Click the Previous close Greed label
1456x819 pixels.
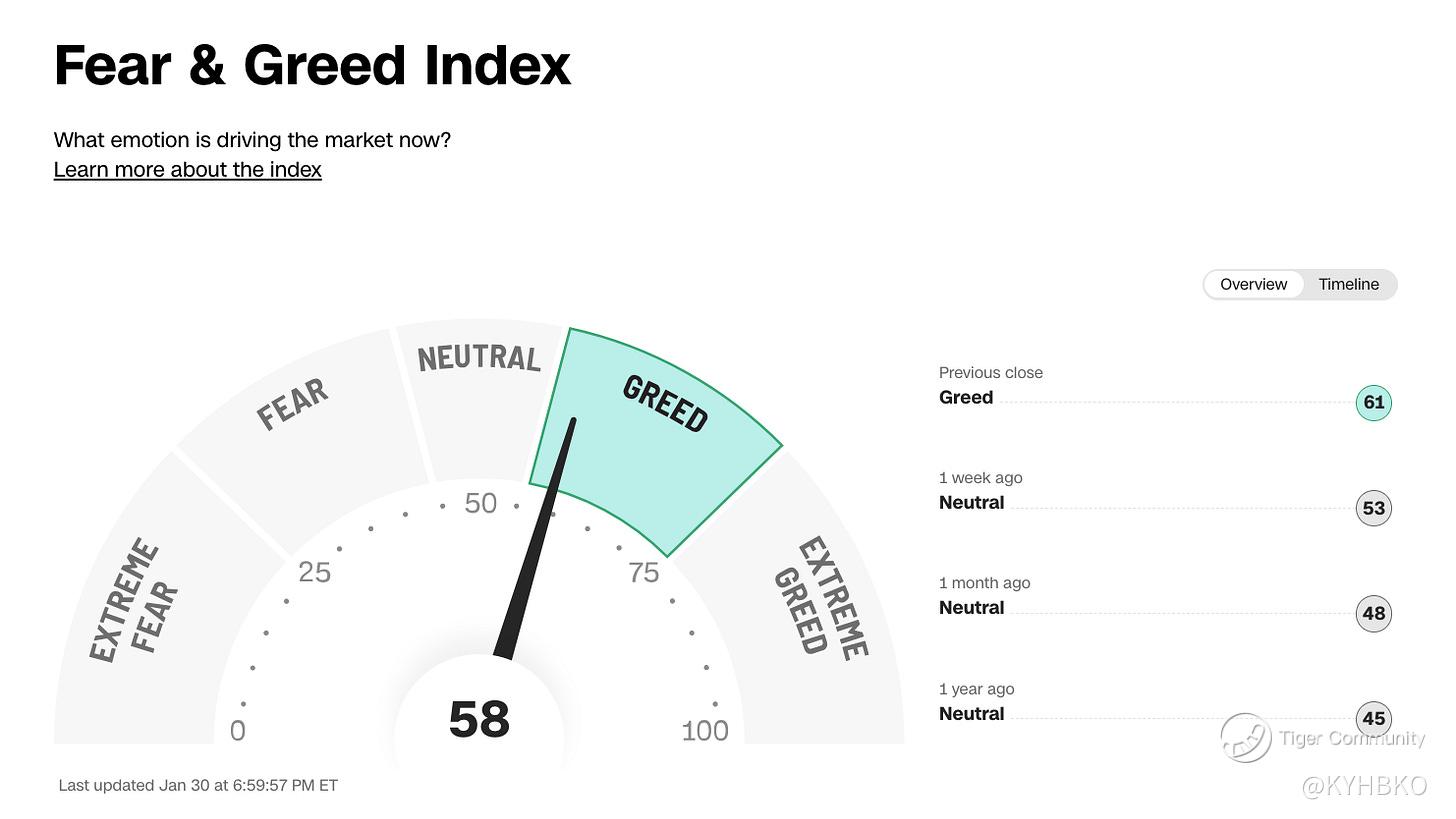pyautogui.click(x=966, y=397)
